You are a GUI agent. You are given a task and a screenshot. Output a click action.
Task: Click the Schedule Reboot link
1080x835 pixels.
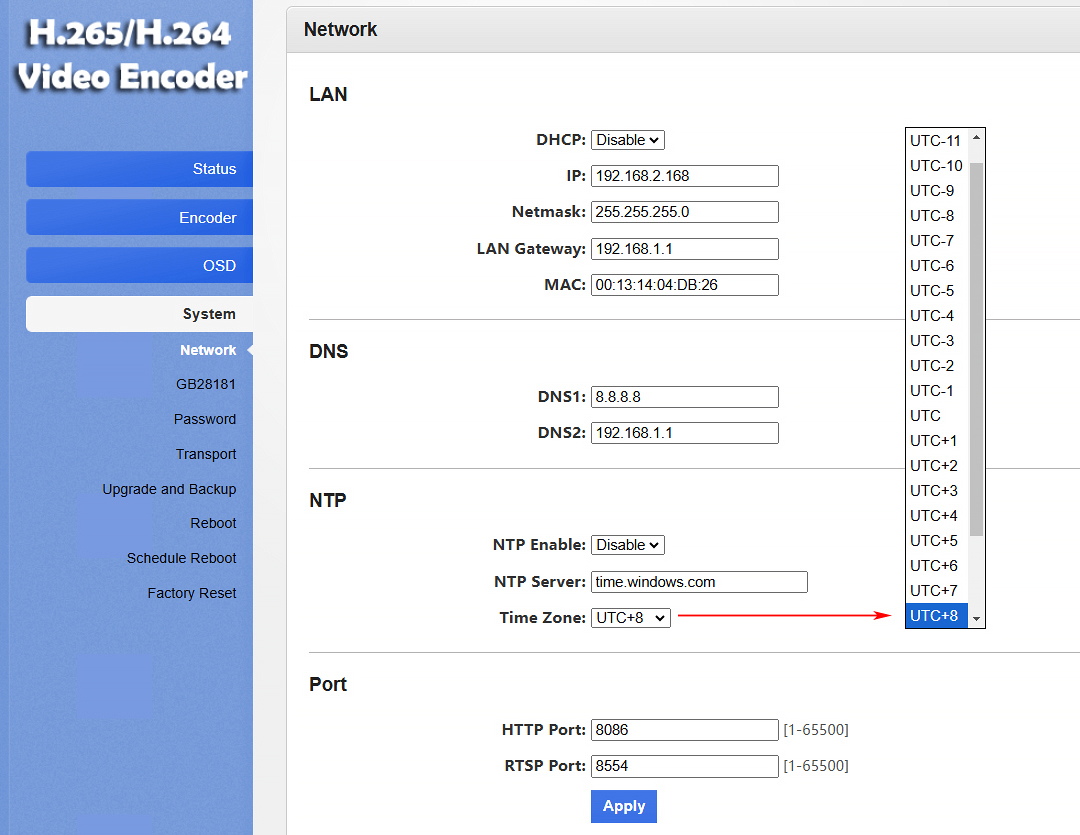[181, 558]
